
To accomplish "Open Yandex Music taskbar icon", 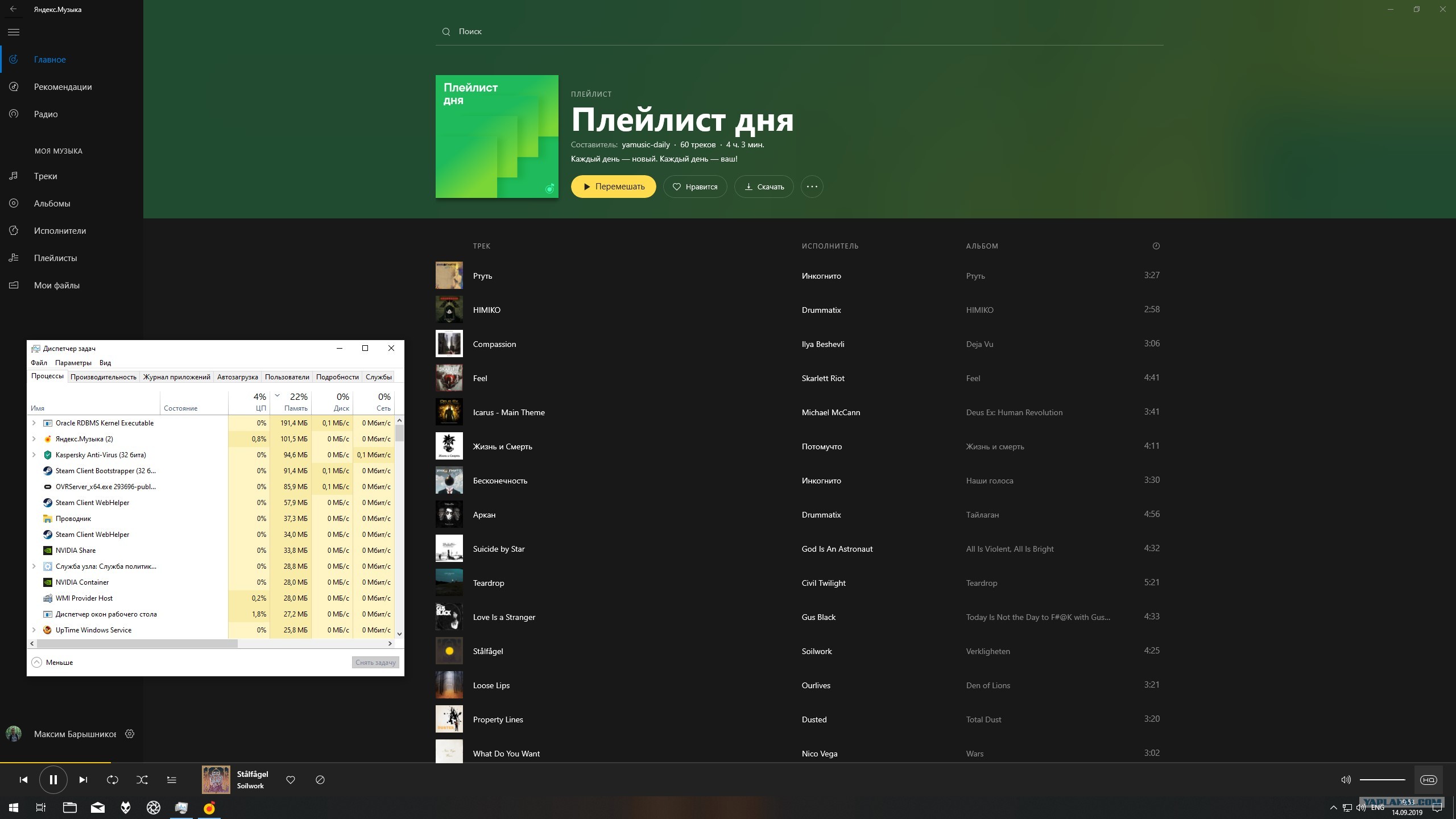I will tap(209, 808).
